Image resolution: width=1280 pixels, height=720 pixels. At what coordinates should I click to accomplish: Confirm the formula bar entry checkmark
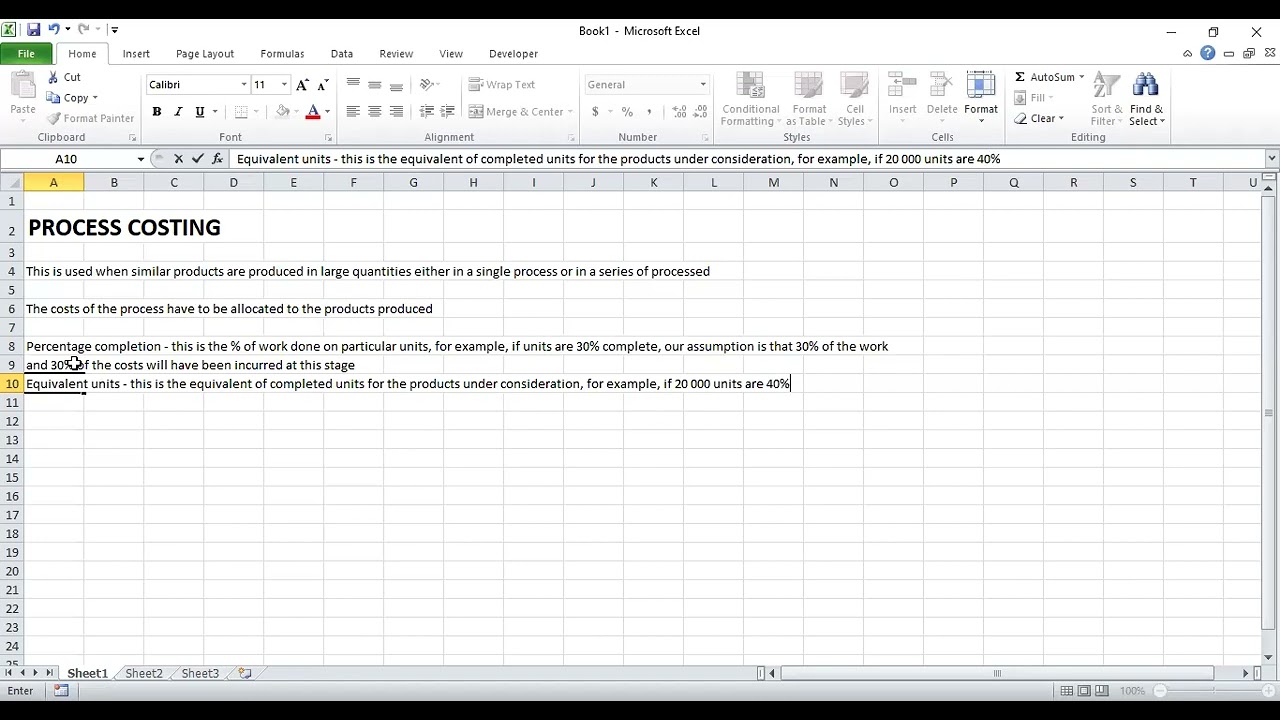pyautogui.click(x=197, y=159)
